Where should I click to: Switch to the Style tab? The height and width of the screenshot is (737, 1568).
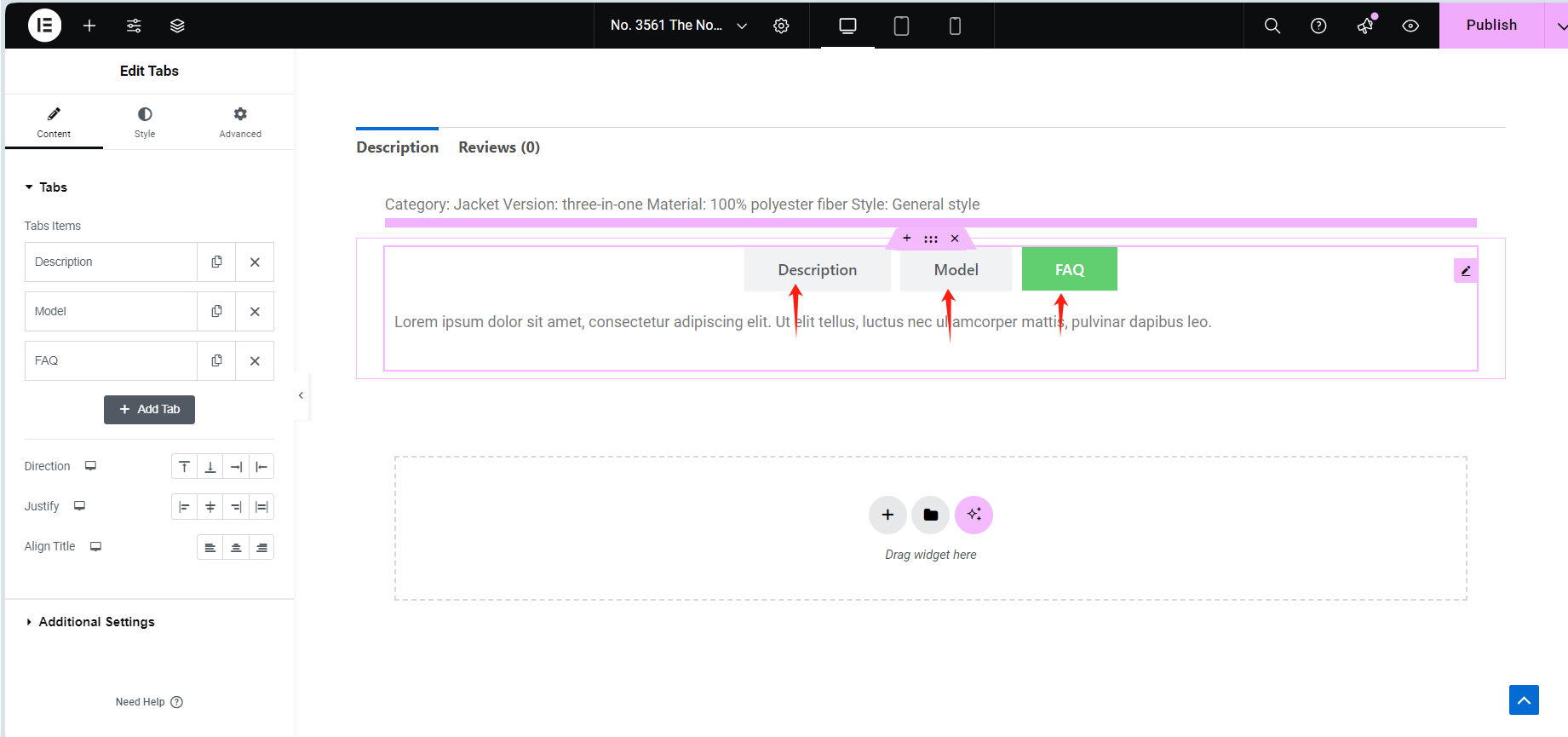pos(145,122)
